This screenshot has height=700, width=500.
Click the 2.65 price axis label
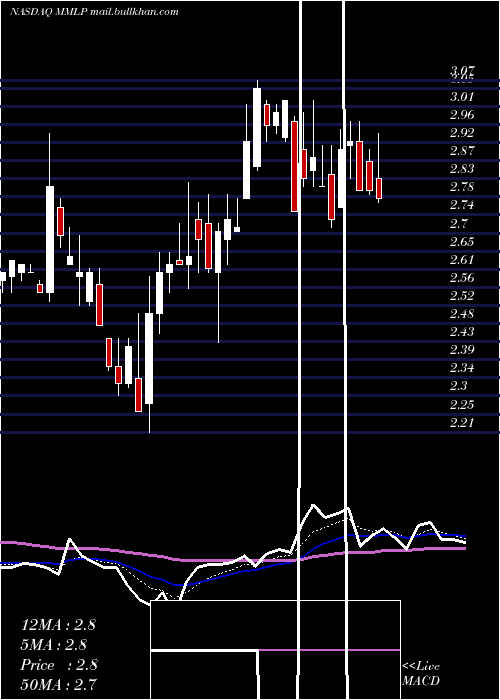462,242
